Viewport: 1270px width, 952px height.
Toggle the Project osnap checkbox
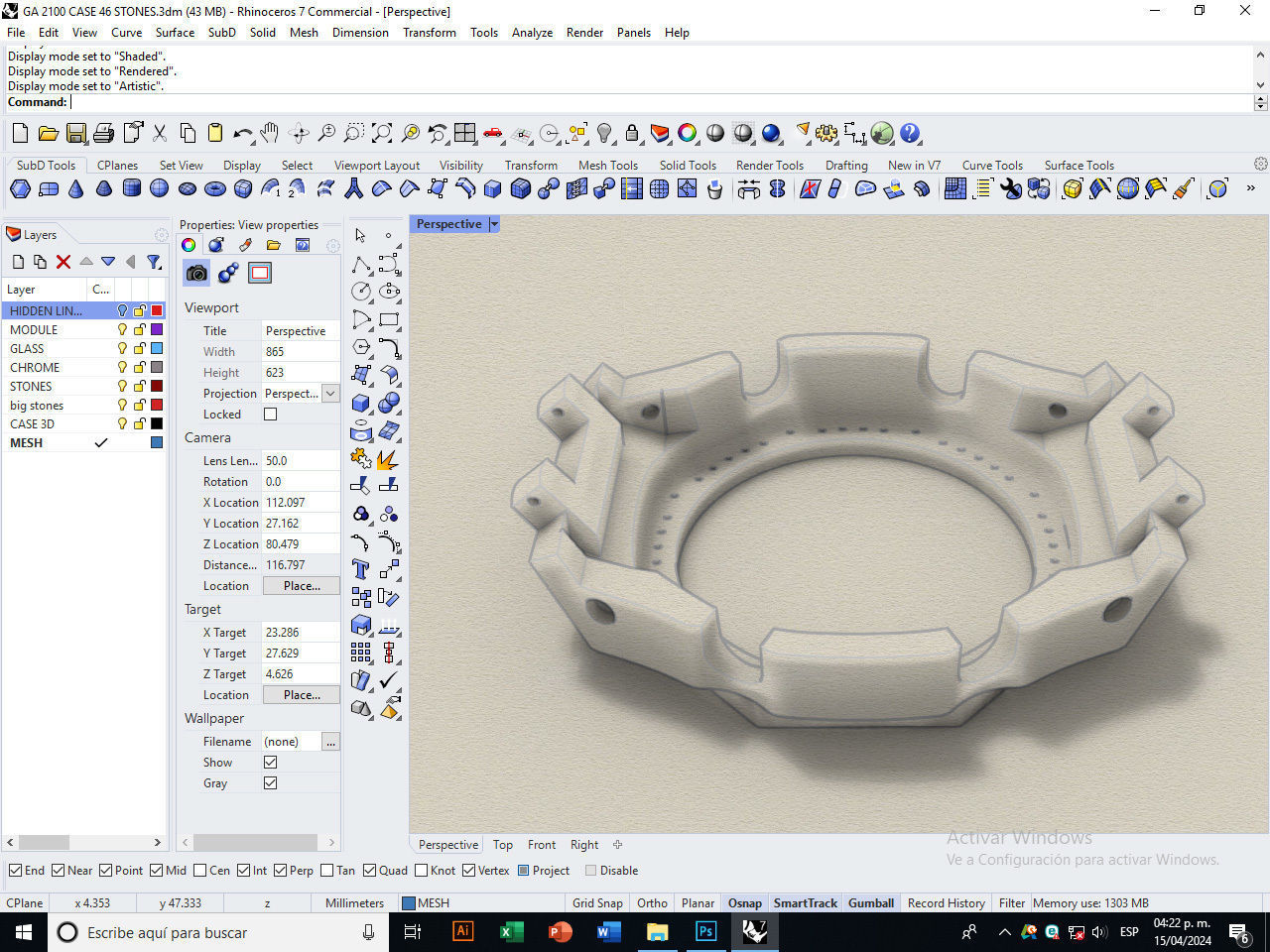[524, 871]
